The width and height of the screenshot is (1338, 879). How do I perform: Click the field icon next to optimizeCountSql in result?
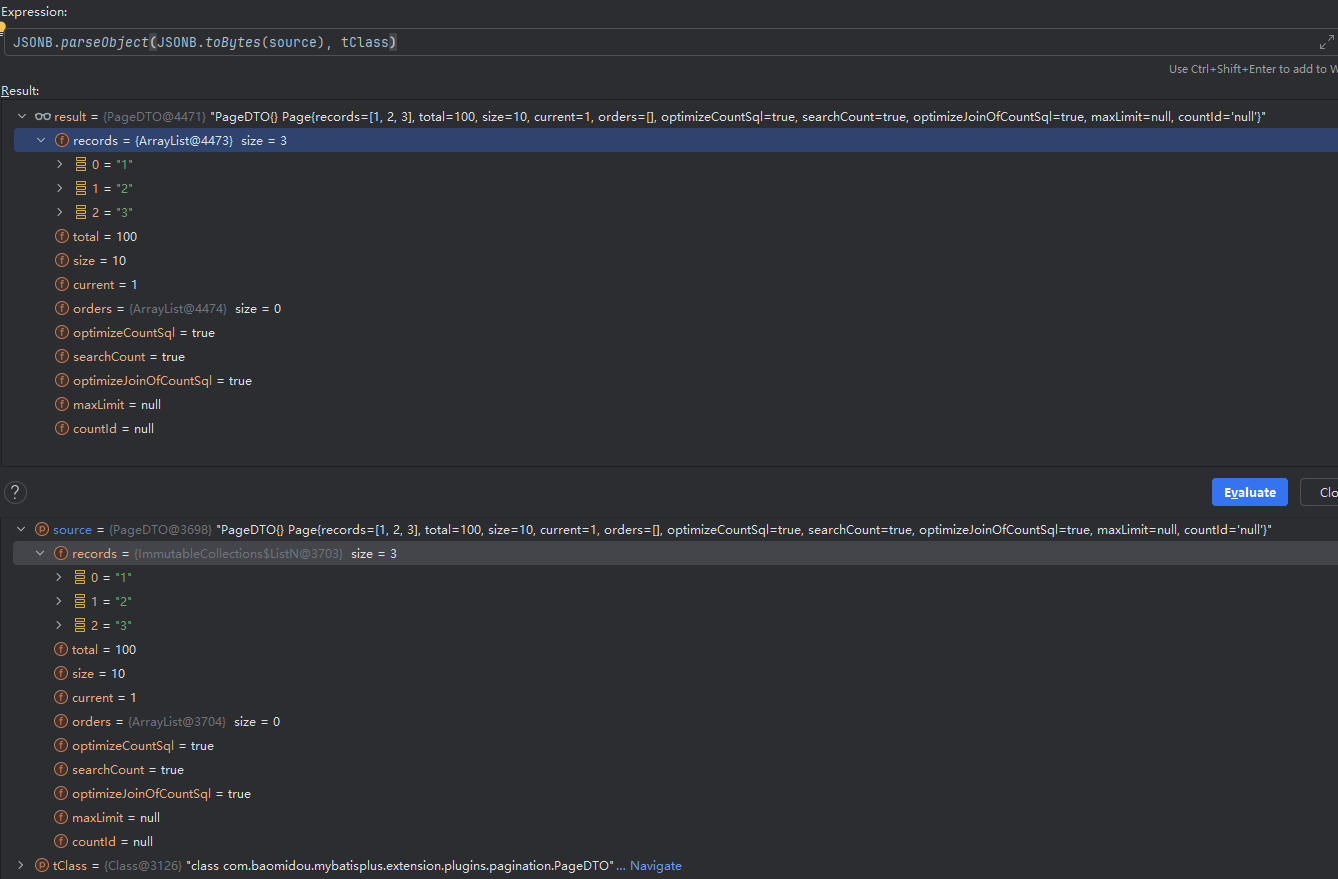[x=62, y=333]
